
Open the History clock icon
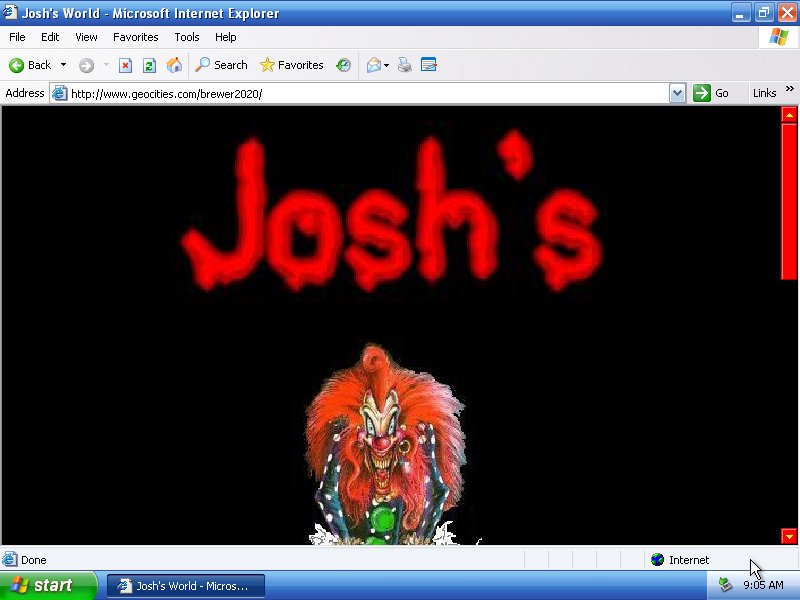(x=343, y=65)
